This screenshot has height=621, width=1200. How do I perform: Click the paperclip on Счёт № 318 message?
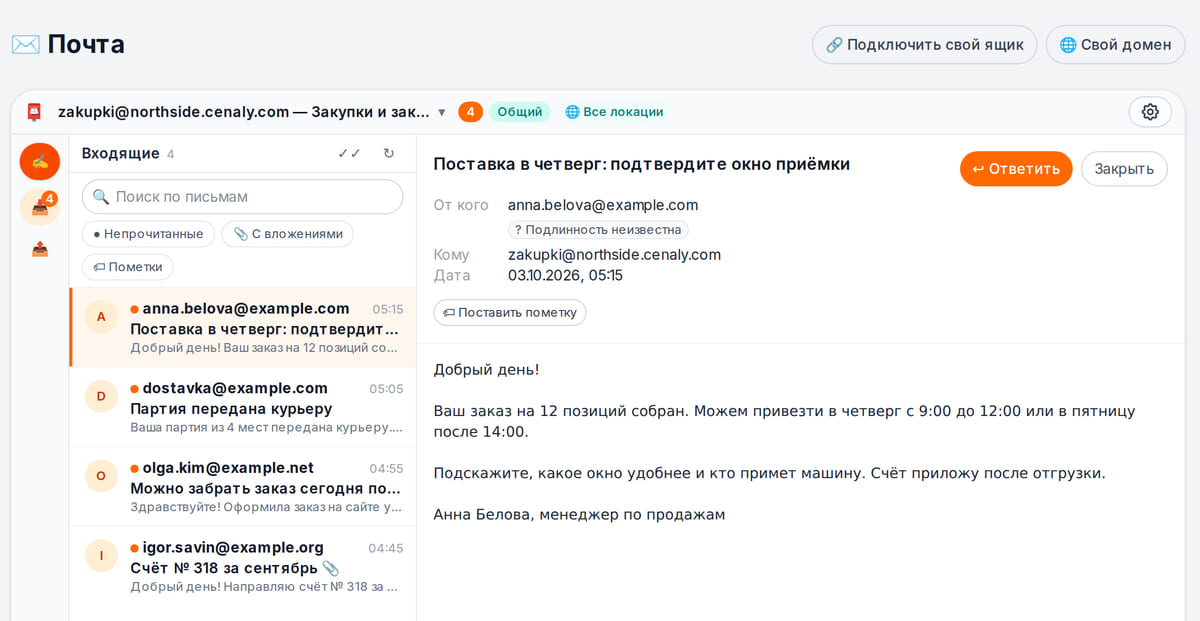(x=331, y=568)
